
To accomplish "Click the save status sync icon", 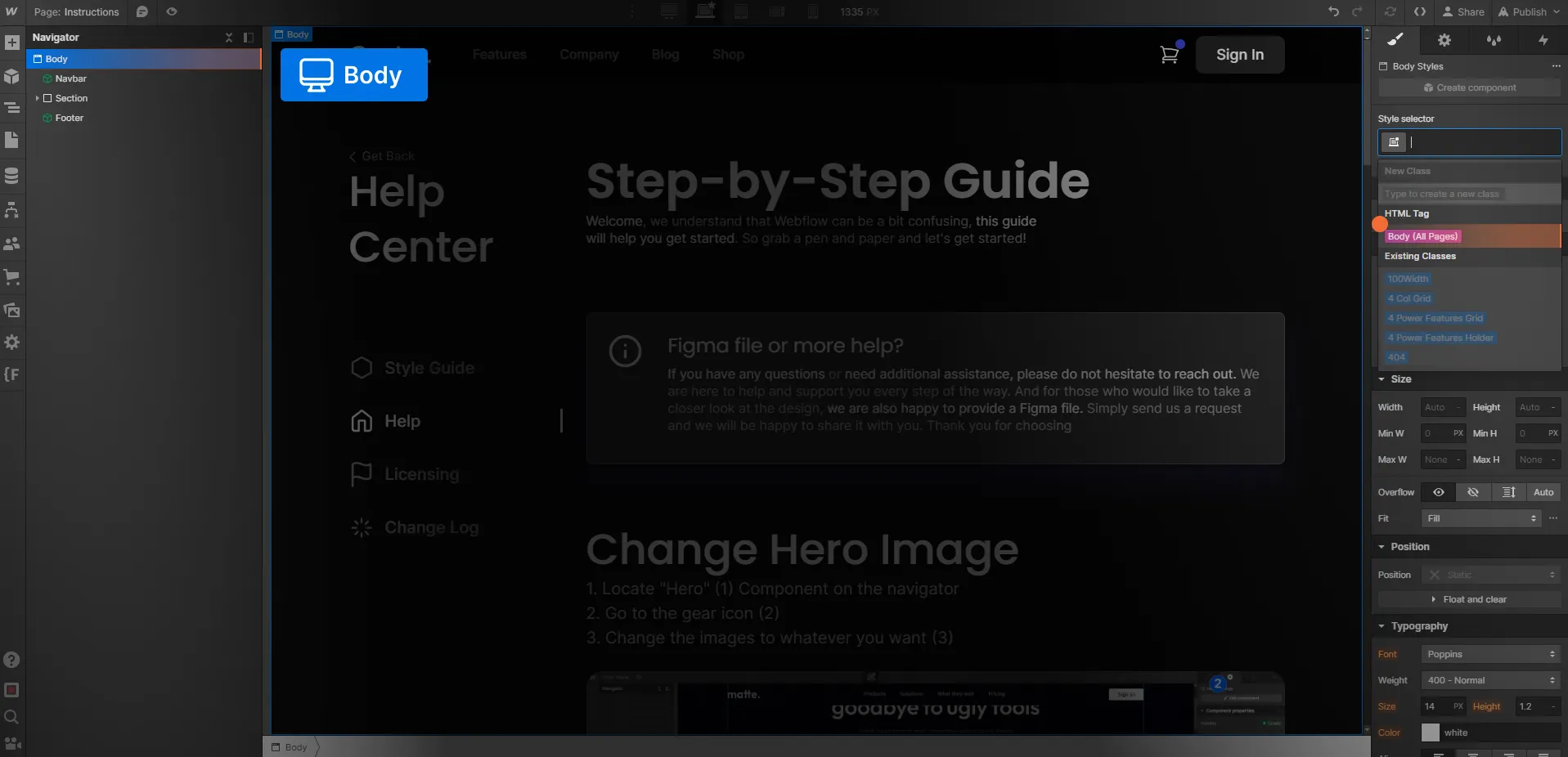I will 1390,11.
